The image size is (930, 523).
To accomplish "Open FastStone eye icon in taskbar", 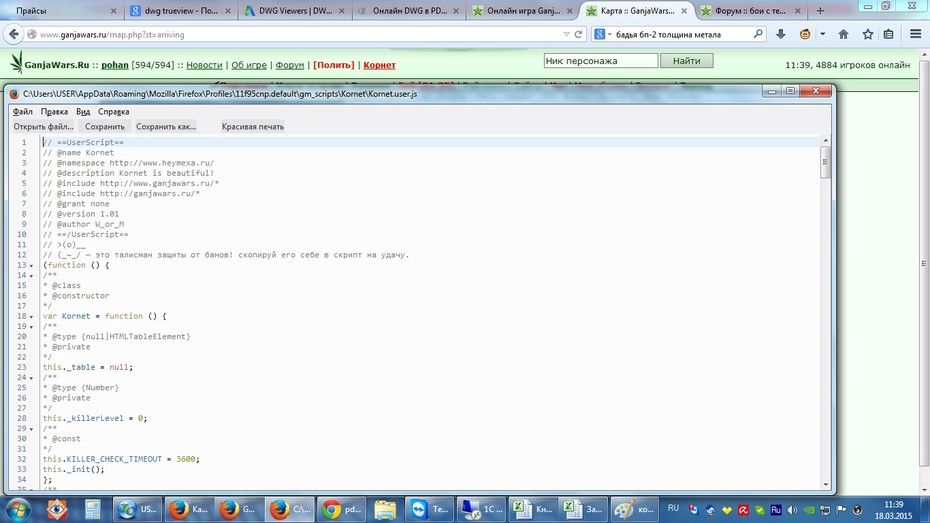I will click(x=57, y=509).
